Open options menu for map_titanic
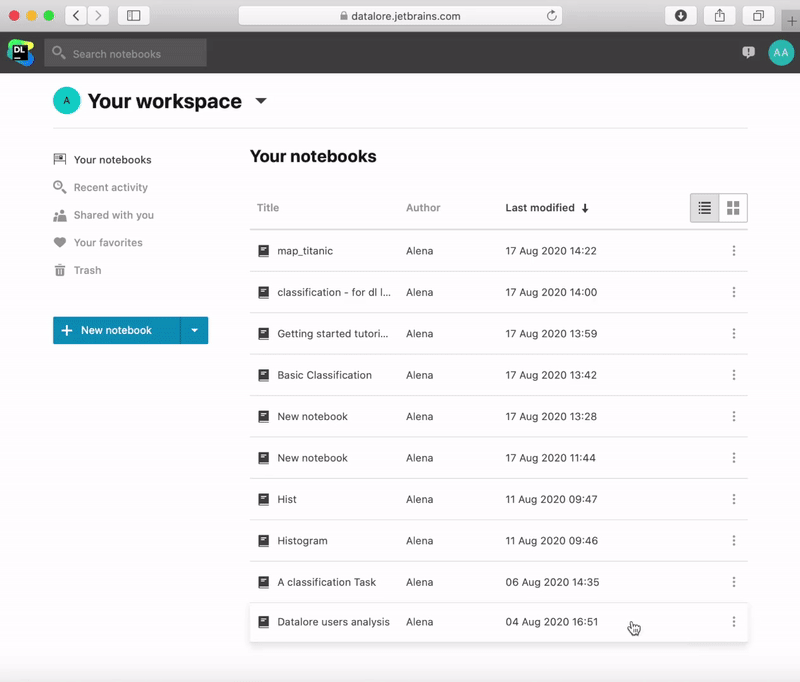The width and height of the screenshot is (800, 682). tap(734, 250)
